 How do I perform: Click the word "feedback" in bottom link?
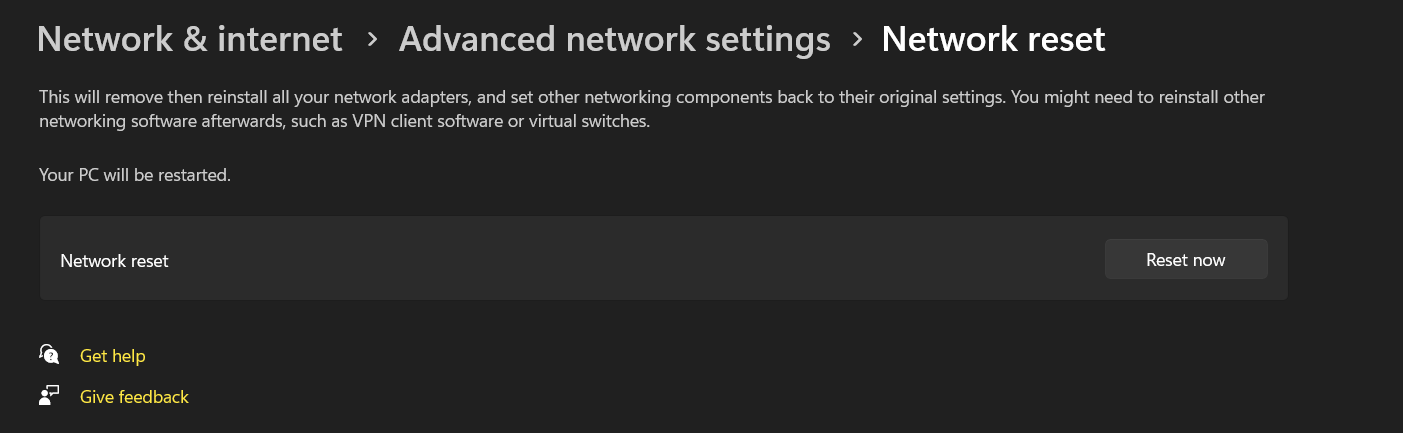pyautogui.click(x=153, y=397)
